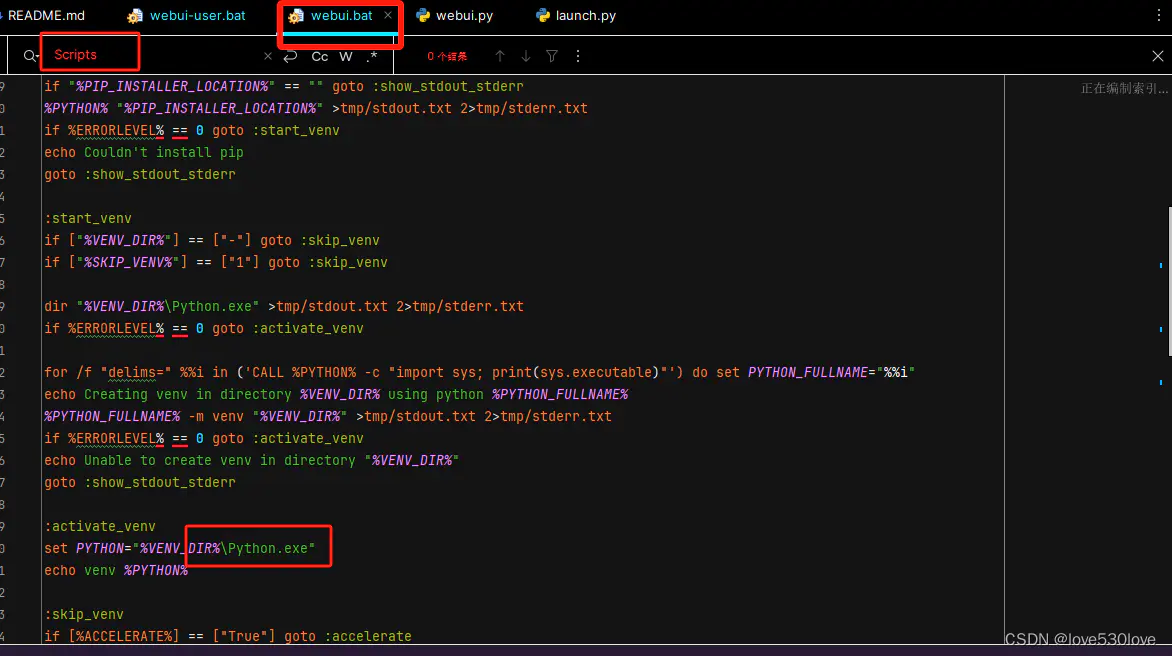The width and height of the screenshot is (1172, 656).
Task: Open the search history magnifier dropdown
Action: click(x=29, y=56)
